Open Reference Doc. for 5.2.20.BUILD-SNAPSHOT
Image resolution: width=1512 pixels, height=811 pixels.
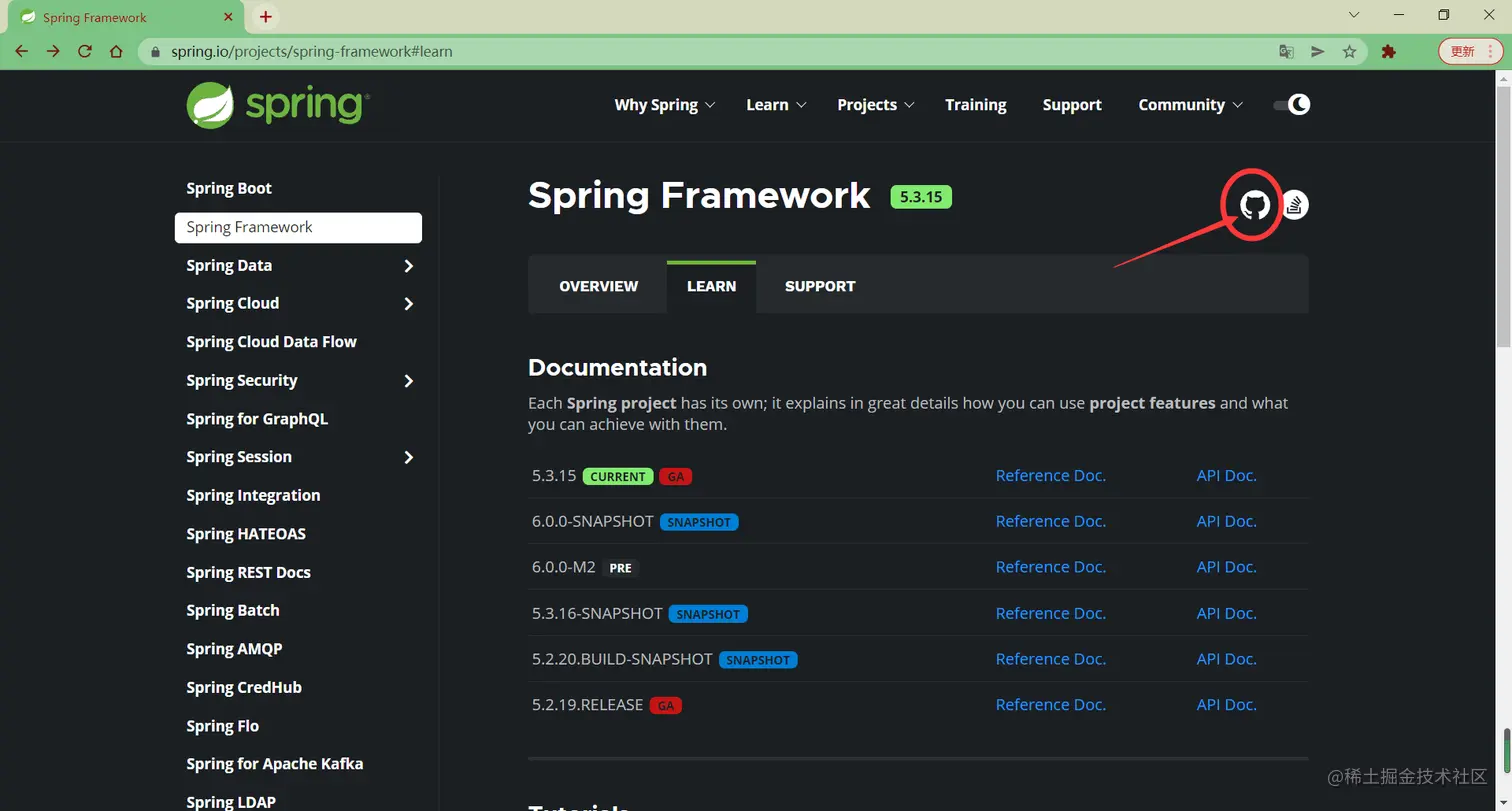(x=1051, y=658)
